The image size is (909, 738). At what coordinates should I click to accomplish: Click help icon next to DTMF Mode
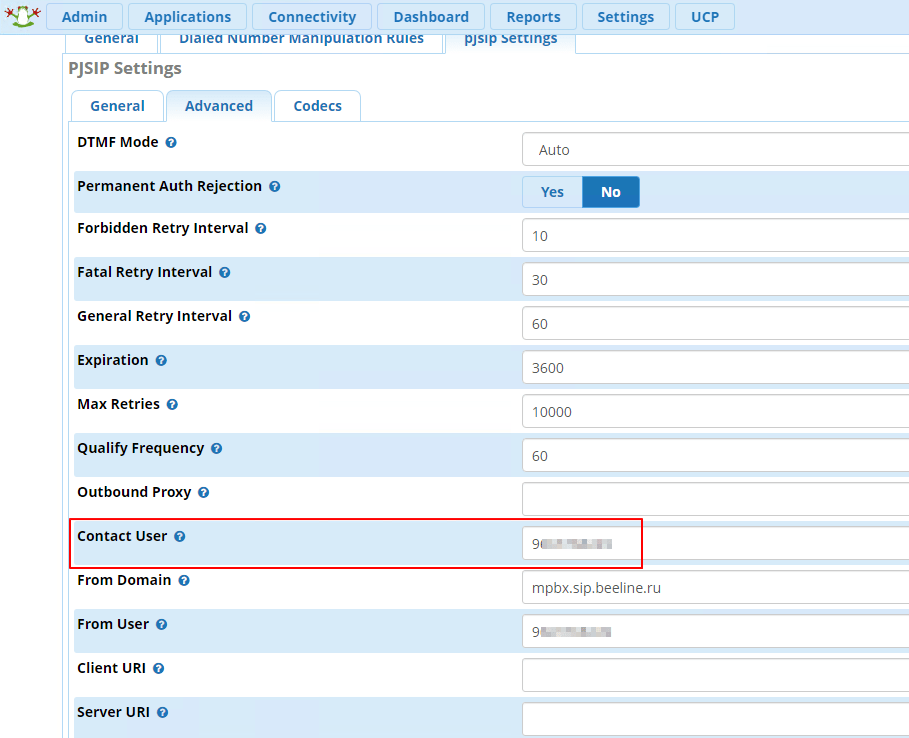click(x=171, y=143)
